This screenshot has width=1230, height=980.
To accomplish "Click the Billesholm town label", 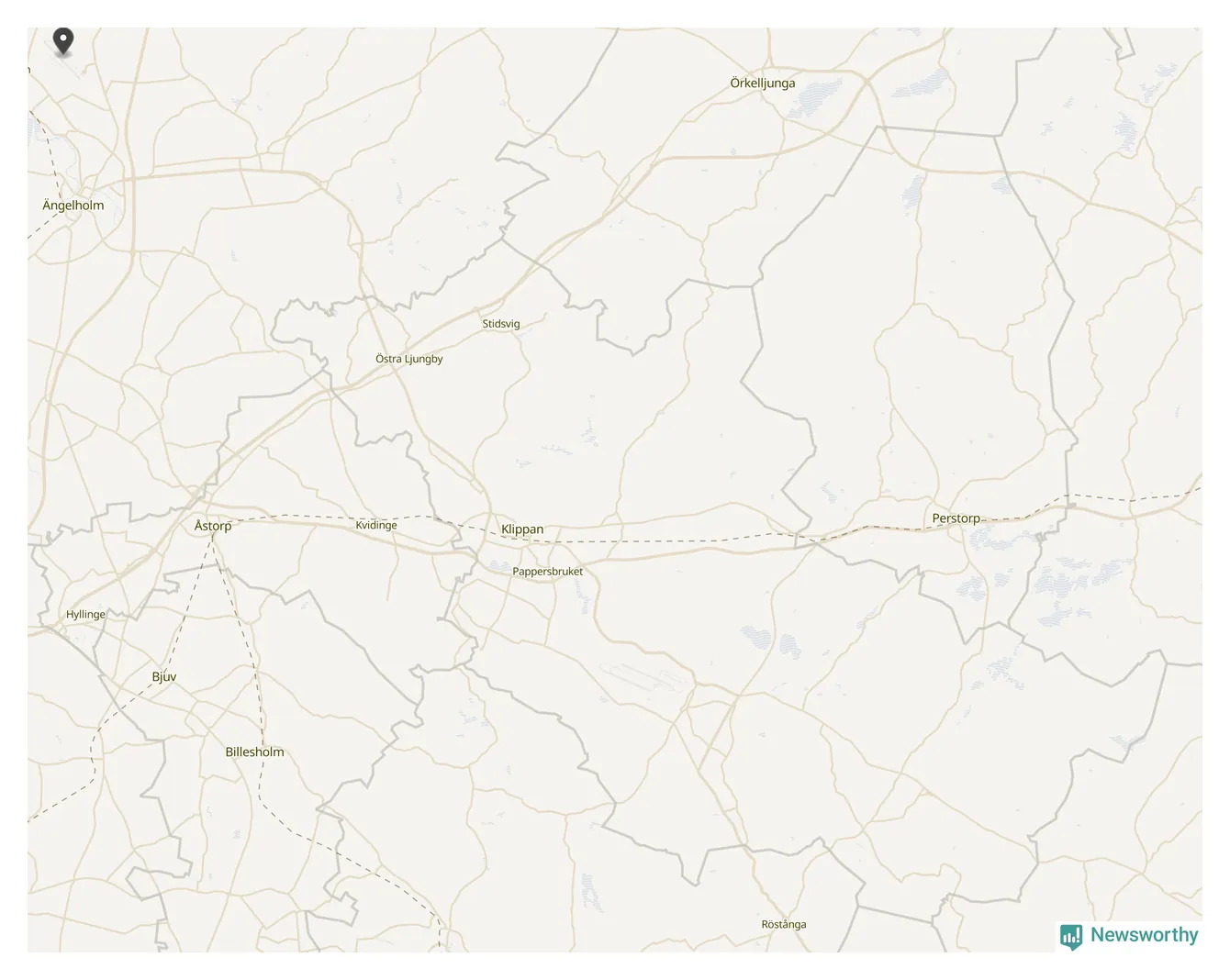I will 254,752.
